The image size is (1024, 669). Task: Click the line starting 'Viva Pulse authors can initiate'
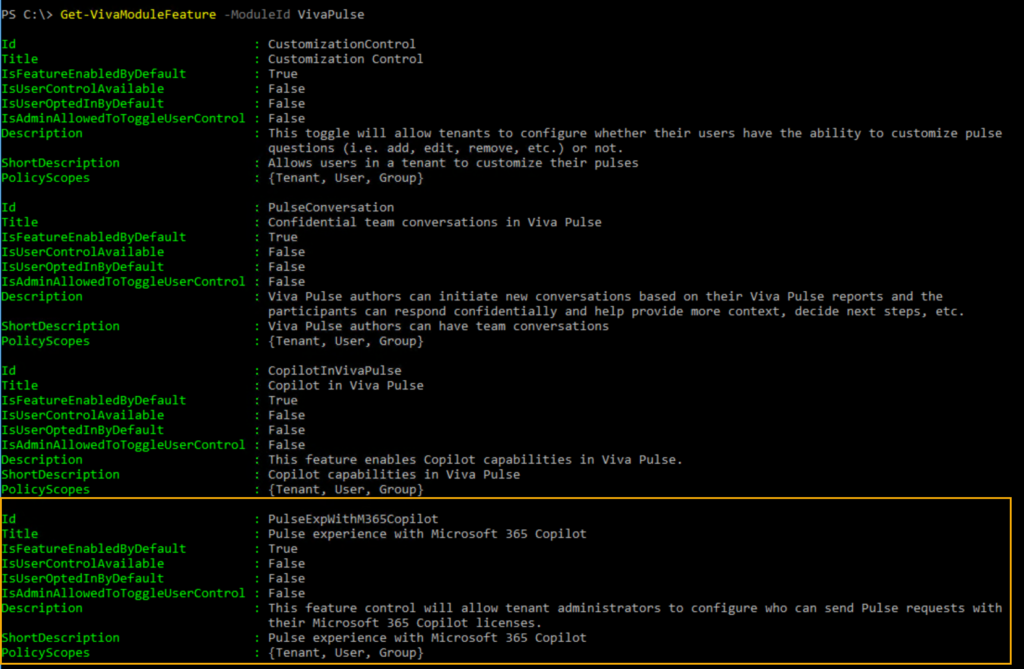coord(605,297)
